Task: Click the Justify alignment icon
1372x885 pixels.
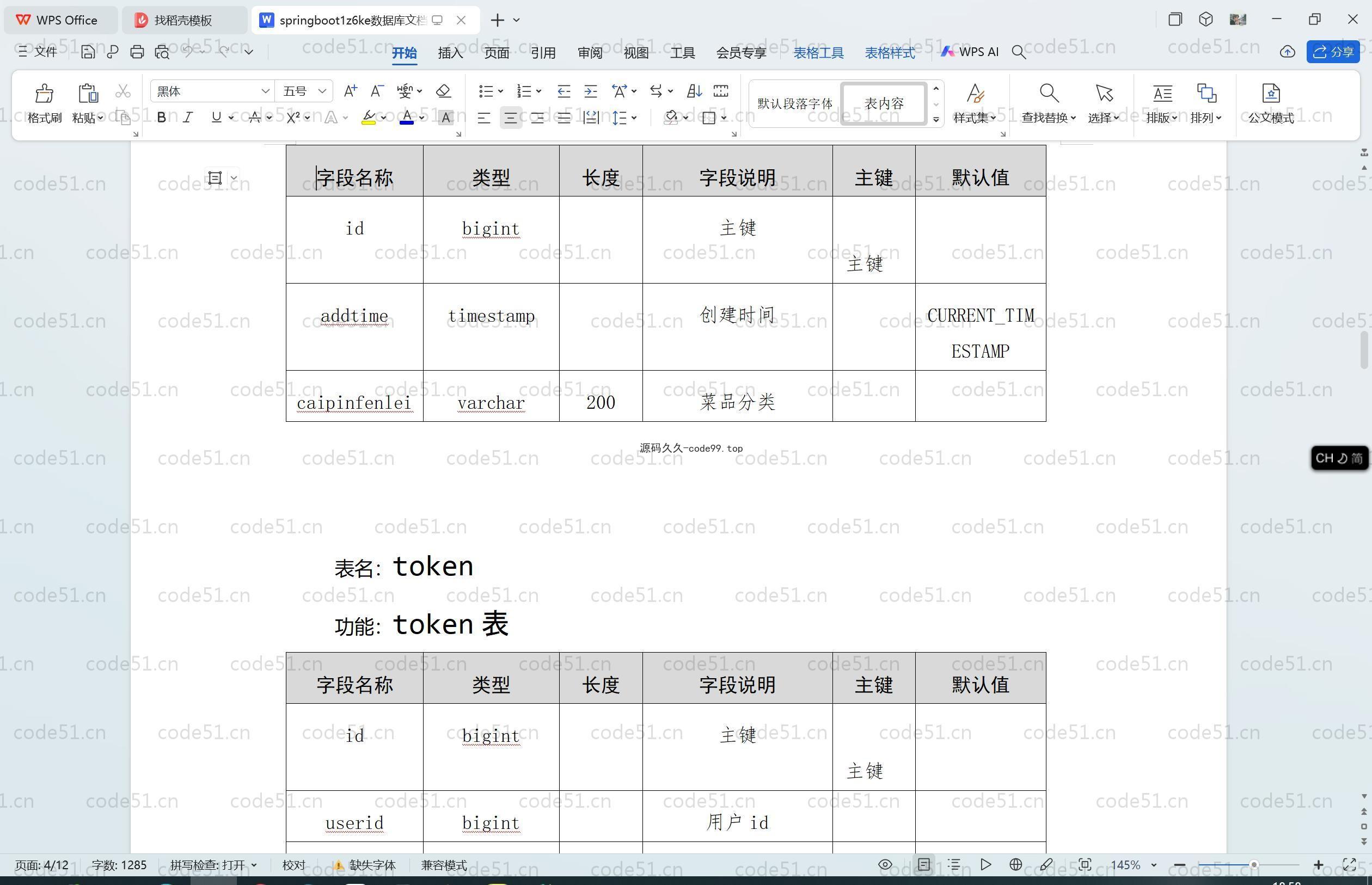Action: tap(564, 118)
